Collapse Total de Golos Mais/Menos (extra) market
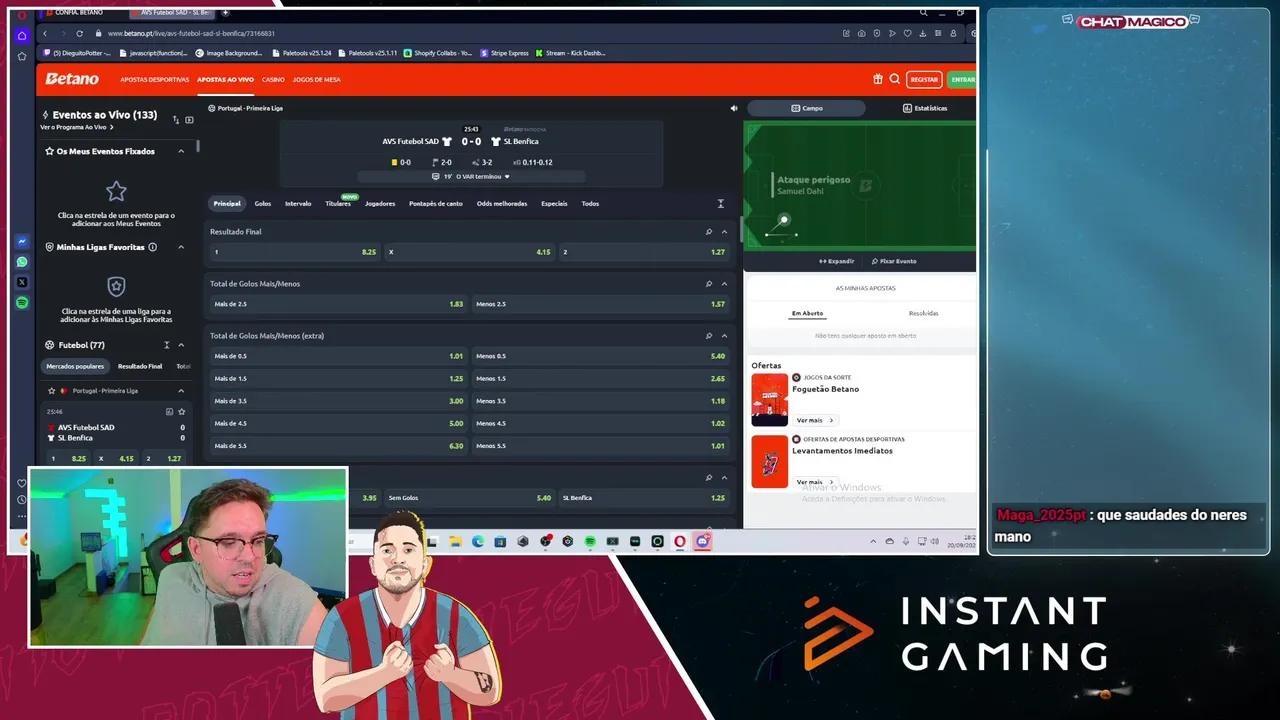This screenshot has width=1280, height=720. pos(724,336)
